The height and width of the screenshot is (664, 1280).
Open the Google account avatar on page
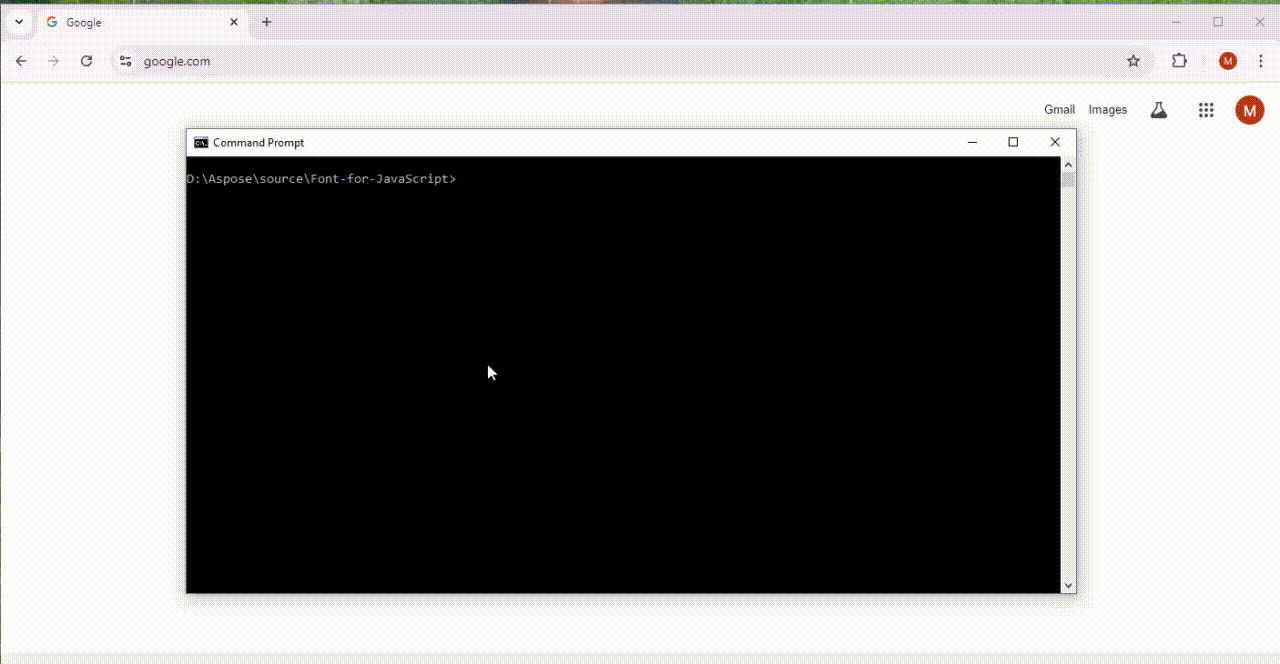pos(1249,110)
